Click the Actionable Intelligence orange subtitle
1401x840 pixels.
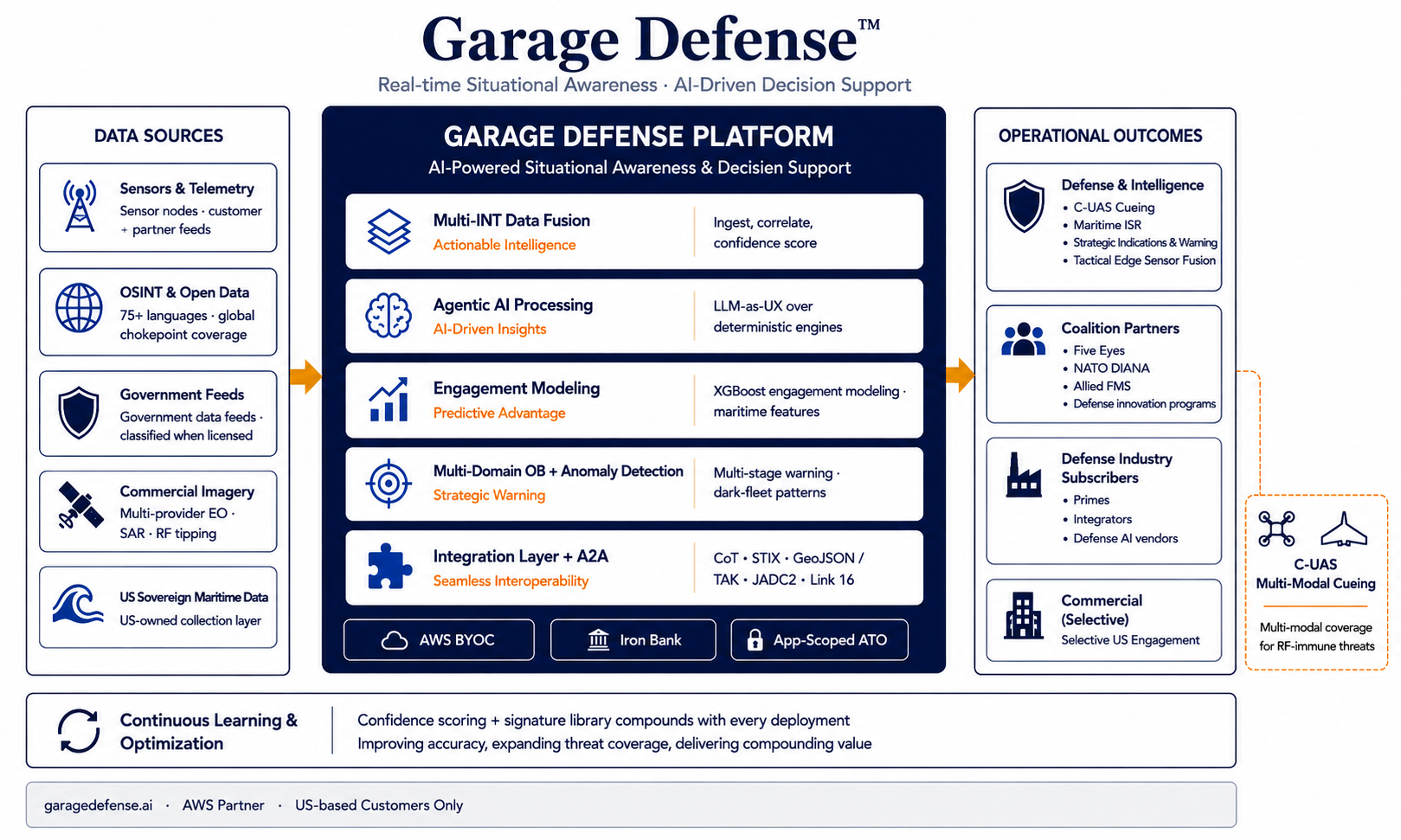click(504, 245)
